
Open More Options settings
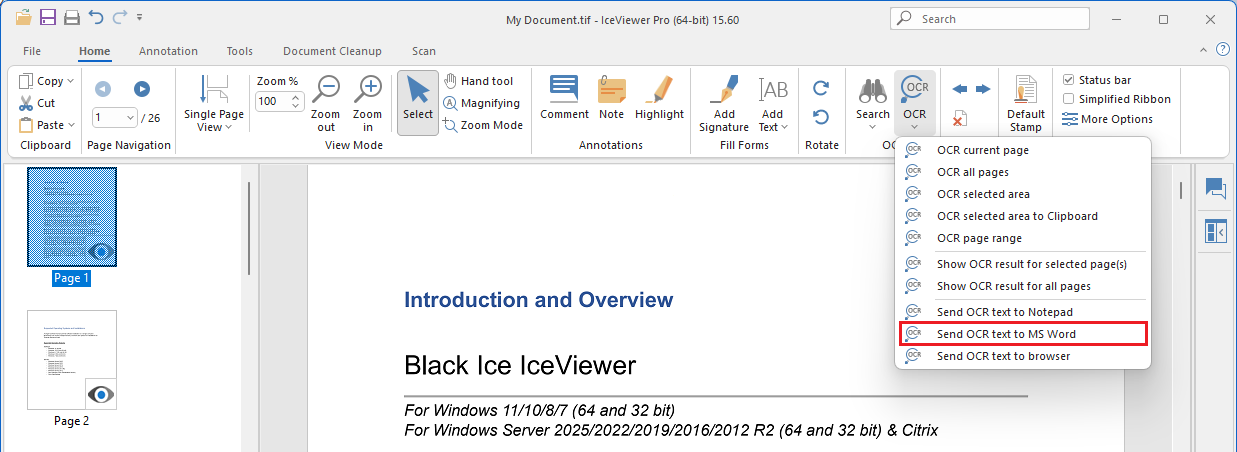click(x=1107, y=119)
